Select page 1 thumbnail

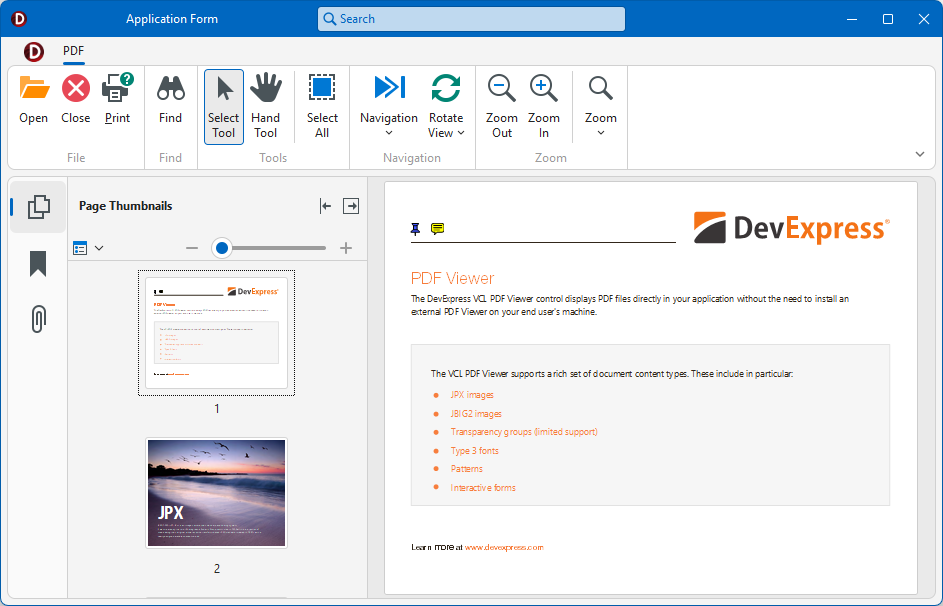[x=217, y=333]
